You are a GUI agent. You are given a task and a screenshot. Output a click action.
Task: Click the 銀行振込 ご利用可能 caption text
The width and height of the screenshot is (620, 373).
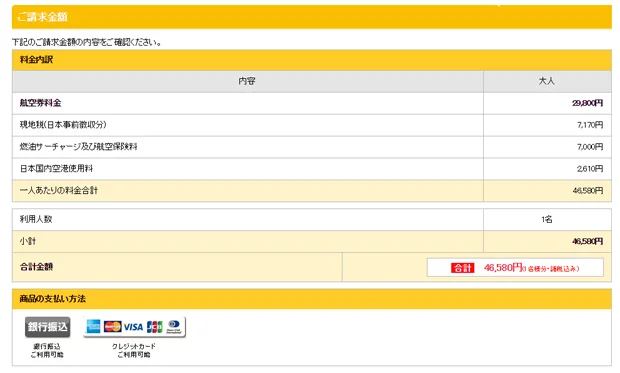(47, 350)
